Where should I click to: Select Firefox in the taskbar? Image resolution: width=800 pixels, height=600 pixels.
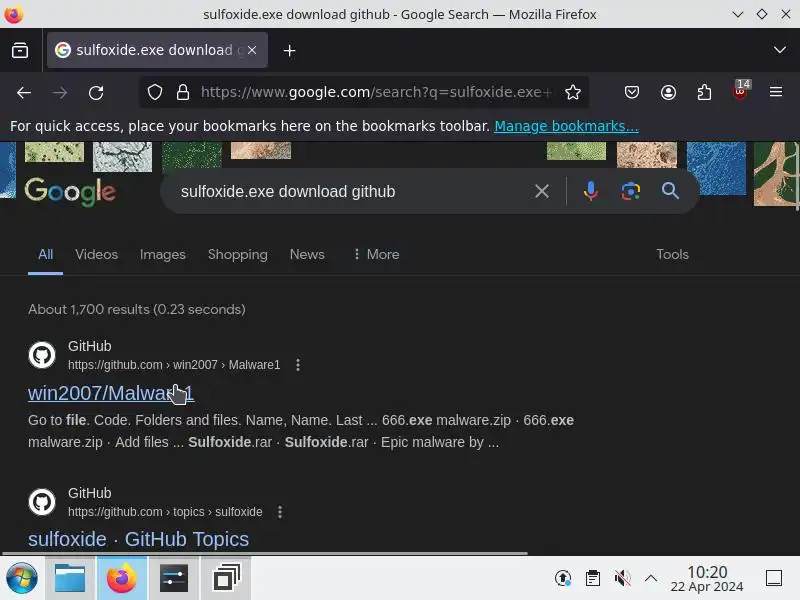(x=121, y=578)
